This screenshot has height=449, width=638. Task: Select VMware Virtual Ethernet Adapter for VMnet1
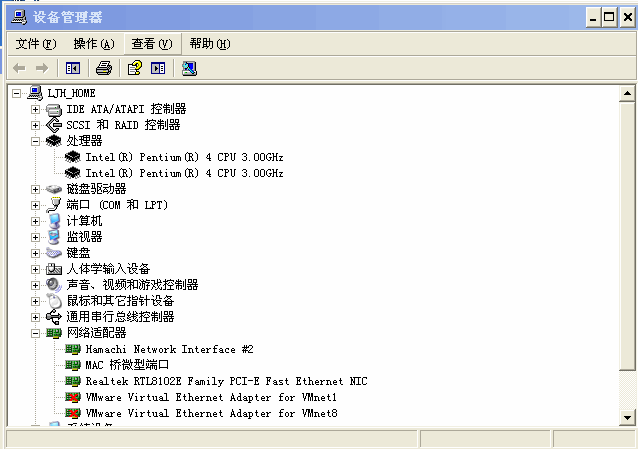(x=211, y=397)
